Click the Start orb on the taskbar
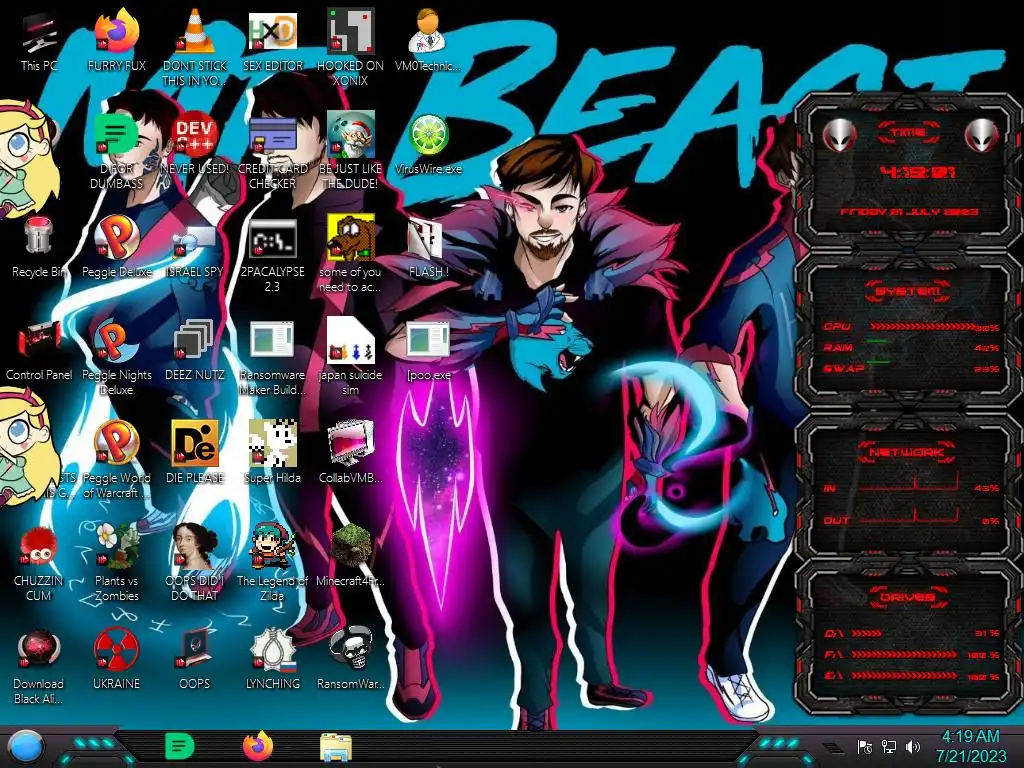This screenshot has width=1024, height=768. (x=25, y=746)
